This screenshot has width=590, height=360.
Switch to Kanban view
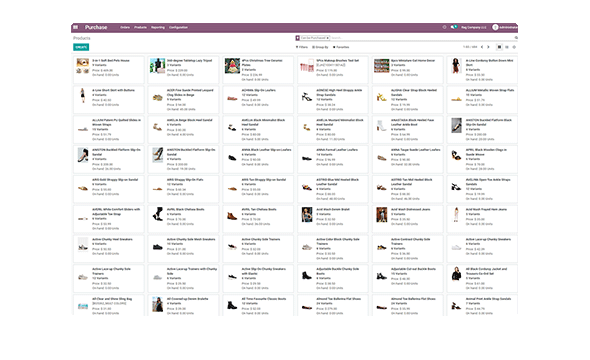tap(499, 47)
